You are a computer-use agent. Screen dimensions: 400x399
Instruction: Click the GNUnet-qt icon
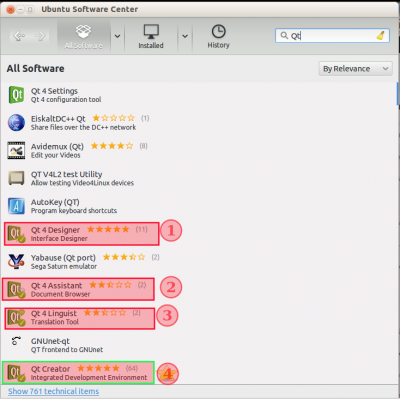click(x=16, y=341)
